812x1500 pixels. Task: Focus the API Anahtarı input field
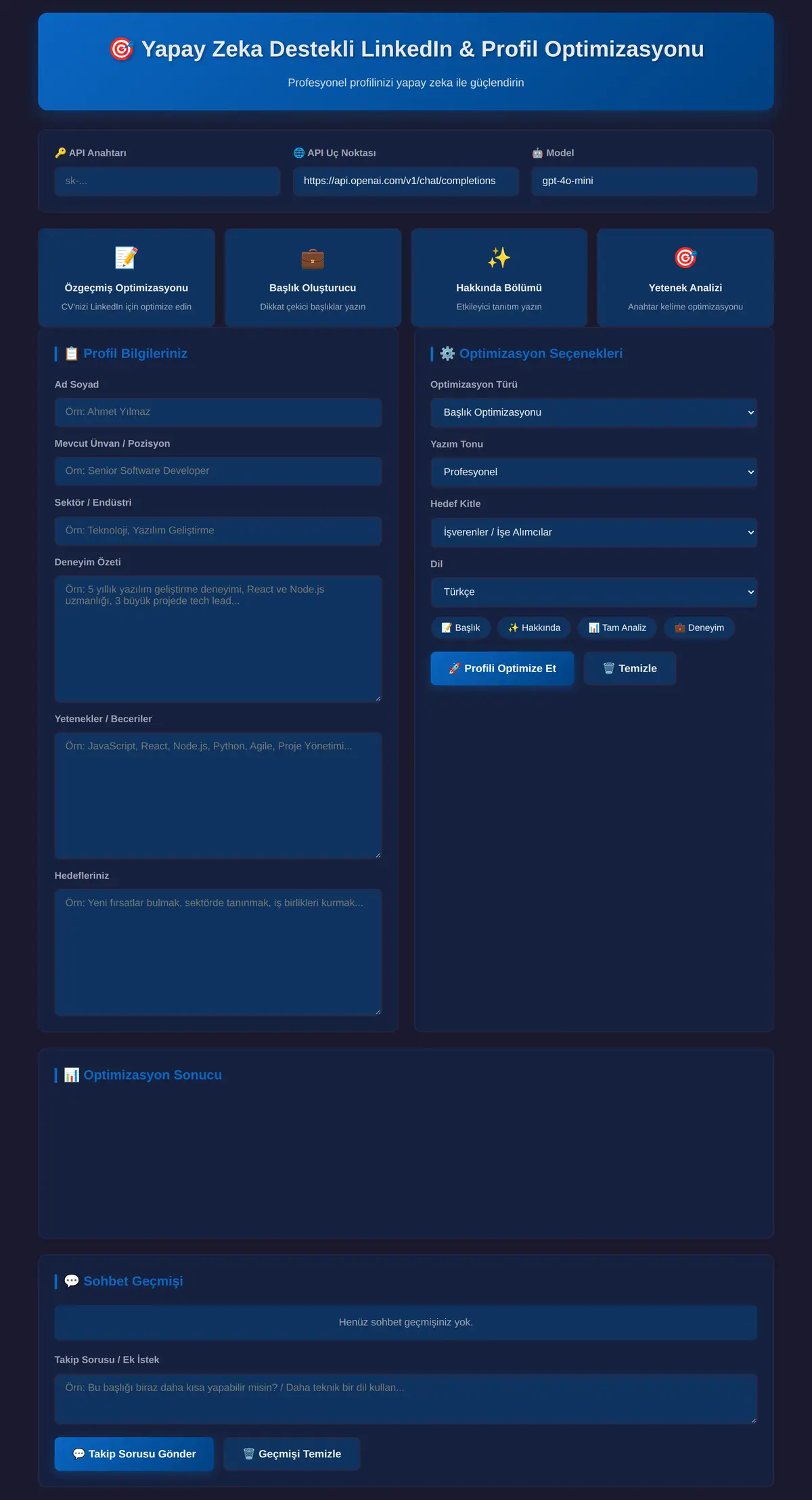(167, 181)
